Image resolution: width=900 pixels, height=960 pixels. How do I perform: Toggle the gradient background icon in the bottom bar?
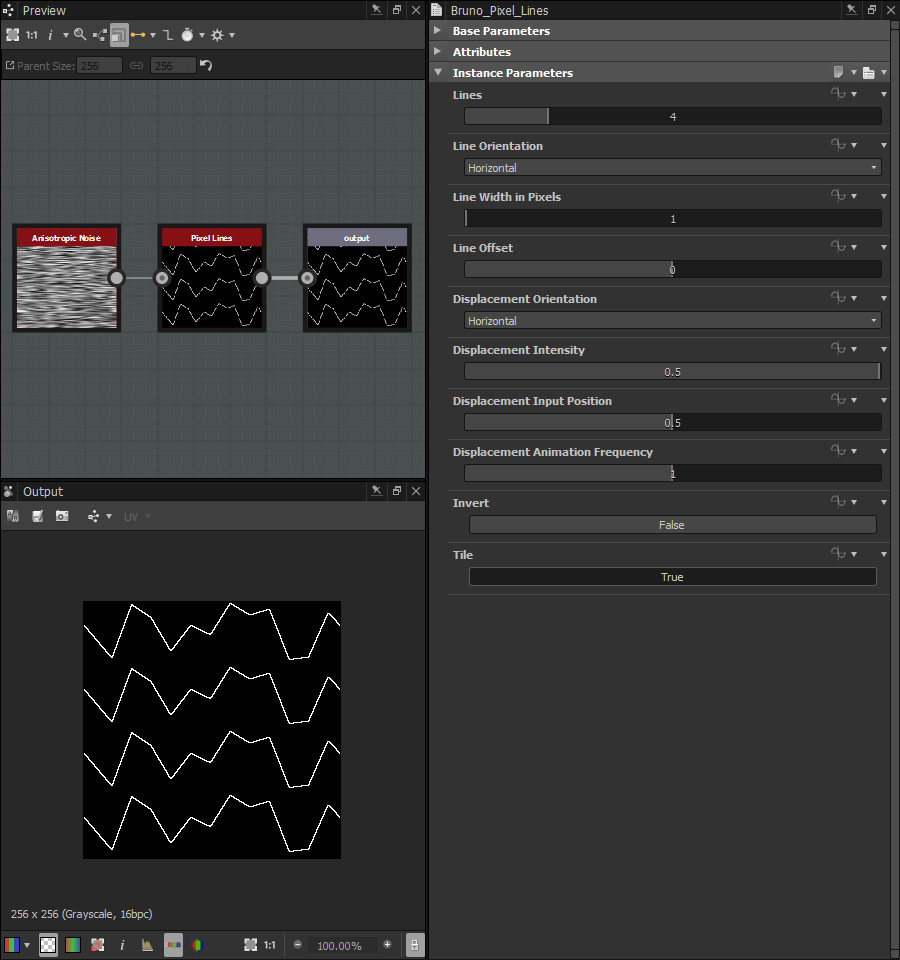[72, 944]
